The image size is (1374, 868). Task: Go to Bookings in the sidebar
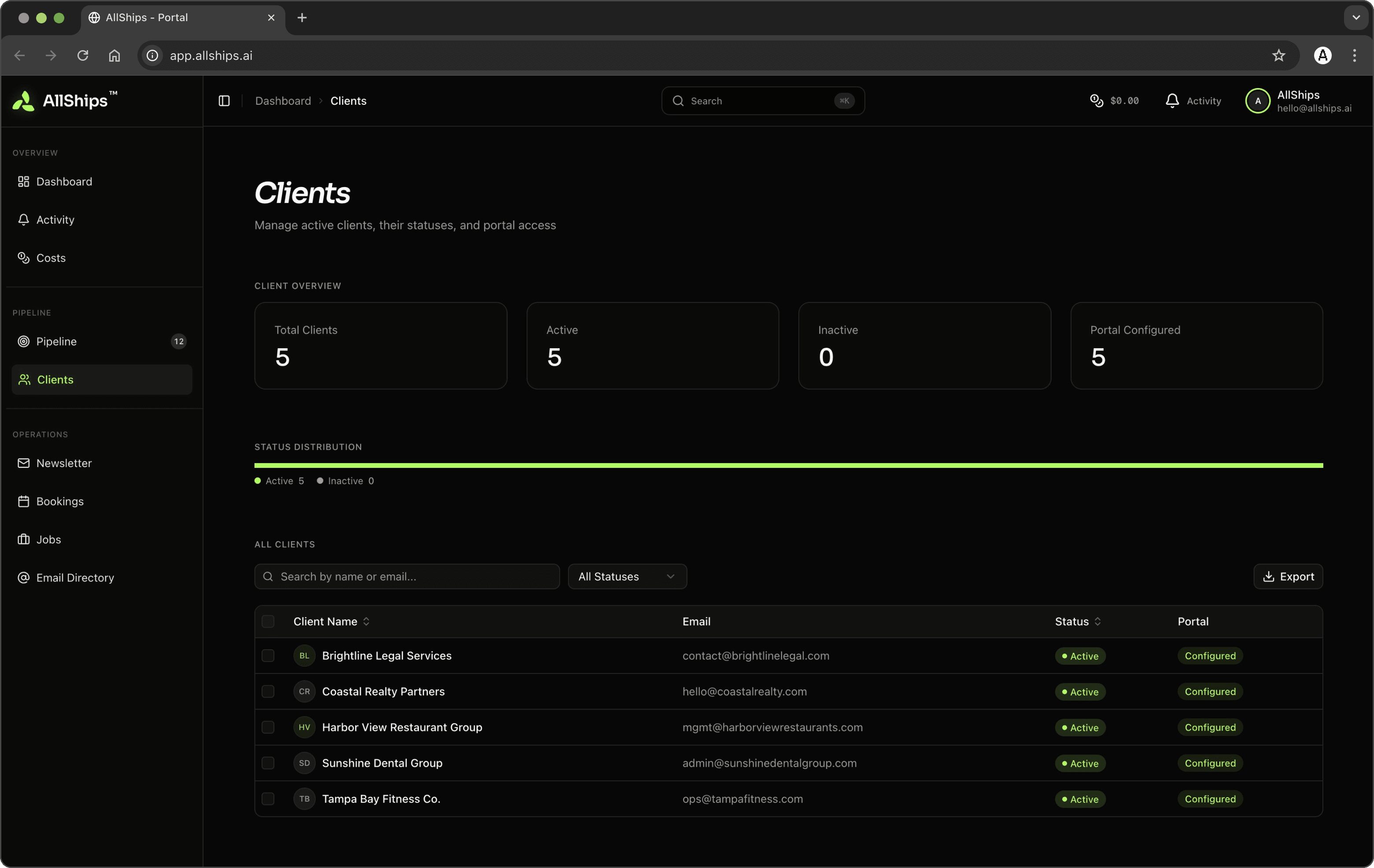[60, 501]
